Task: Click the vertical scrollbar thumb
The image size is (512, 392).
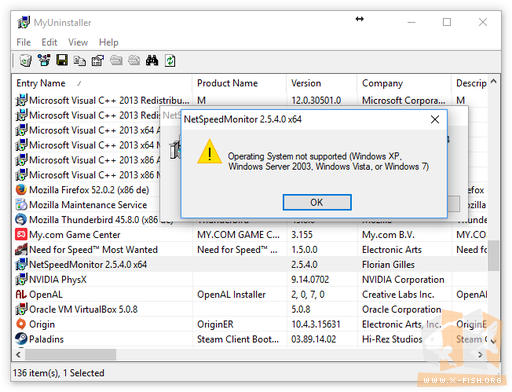Action: coord(494,256)
